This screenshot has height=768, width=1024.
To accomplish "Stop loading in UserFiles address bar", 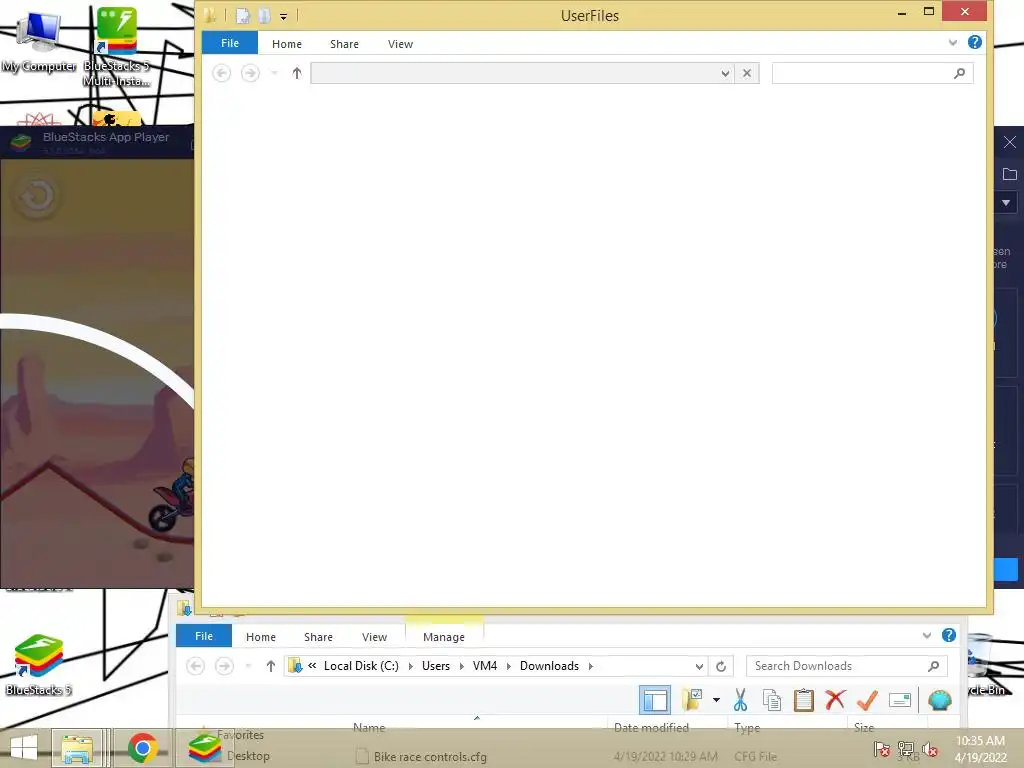I will [x=747, y=73].
